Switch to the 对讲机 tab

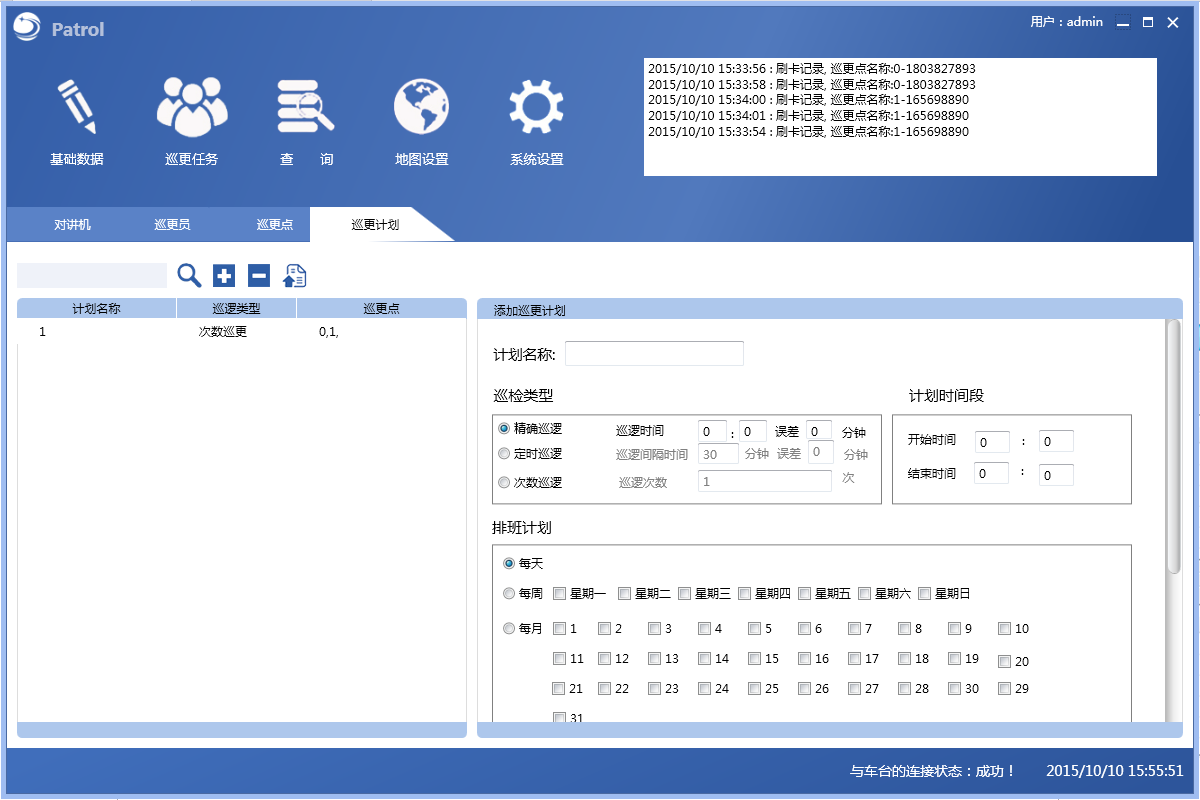click(72, 225)
